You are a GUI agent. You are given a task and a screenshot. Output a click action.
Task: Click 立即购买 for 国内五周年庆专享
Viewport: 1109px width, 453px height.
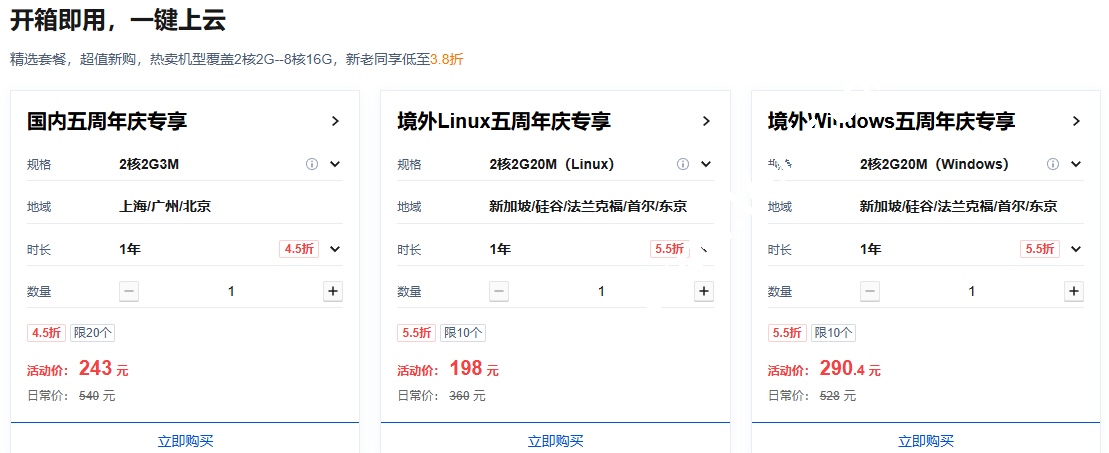coord(185,440)
